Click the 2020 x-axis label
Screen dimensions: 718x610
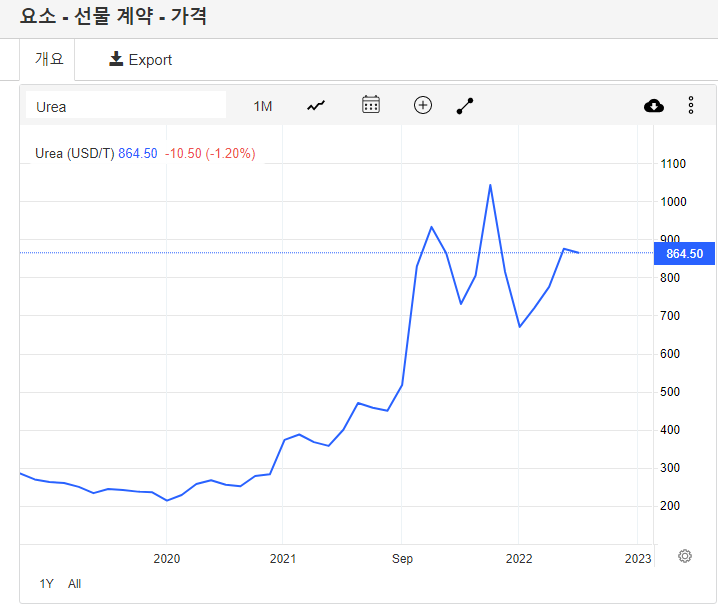(167, 559)
